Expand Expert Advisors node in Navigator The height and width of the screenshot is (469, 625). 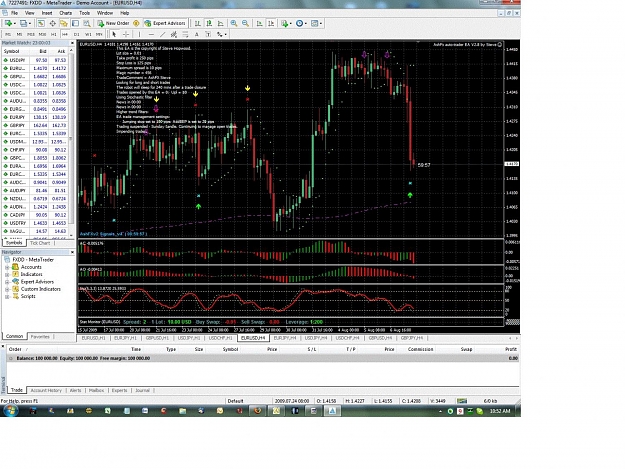point(7,282)
